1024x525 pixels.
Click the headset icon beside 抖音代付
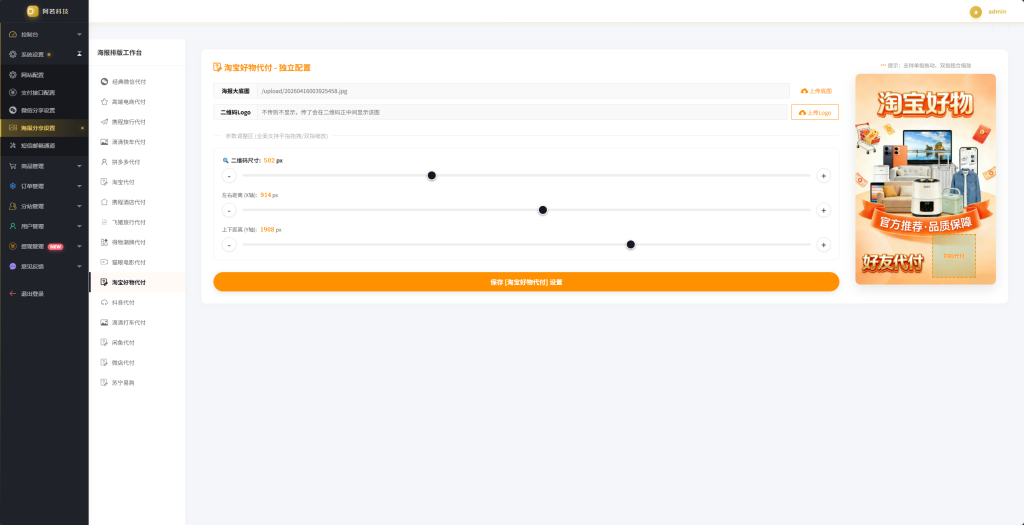pos(104,302)
